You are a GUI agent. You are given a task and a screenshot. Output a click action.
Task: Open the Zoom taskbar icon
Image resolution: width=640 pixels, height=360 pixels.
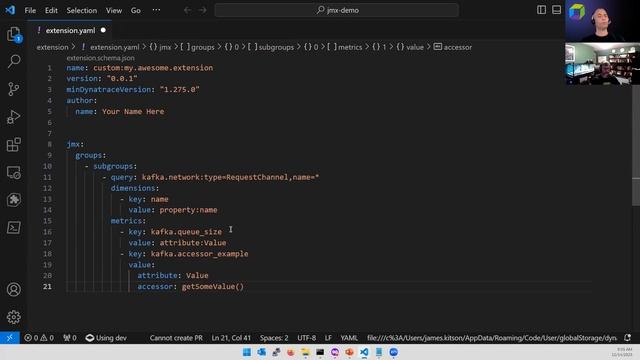pyautogui.click(x=393, y=352)
